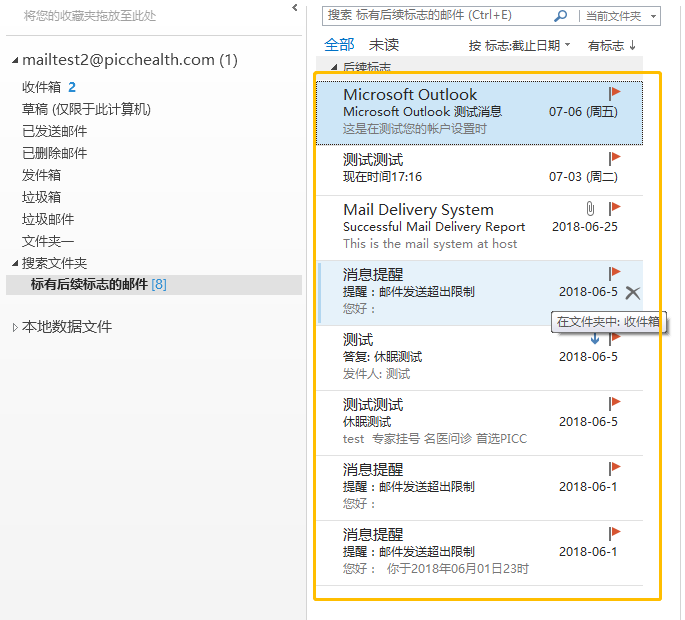Open the 按 标志:截止日期 arrange dropdown
The width and height of the screenshot is (685, 620).
519,46
